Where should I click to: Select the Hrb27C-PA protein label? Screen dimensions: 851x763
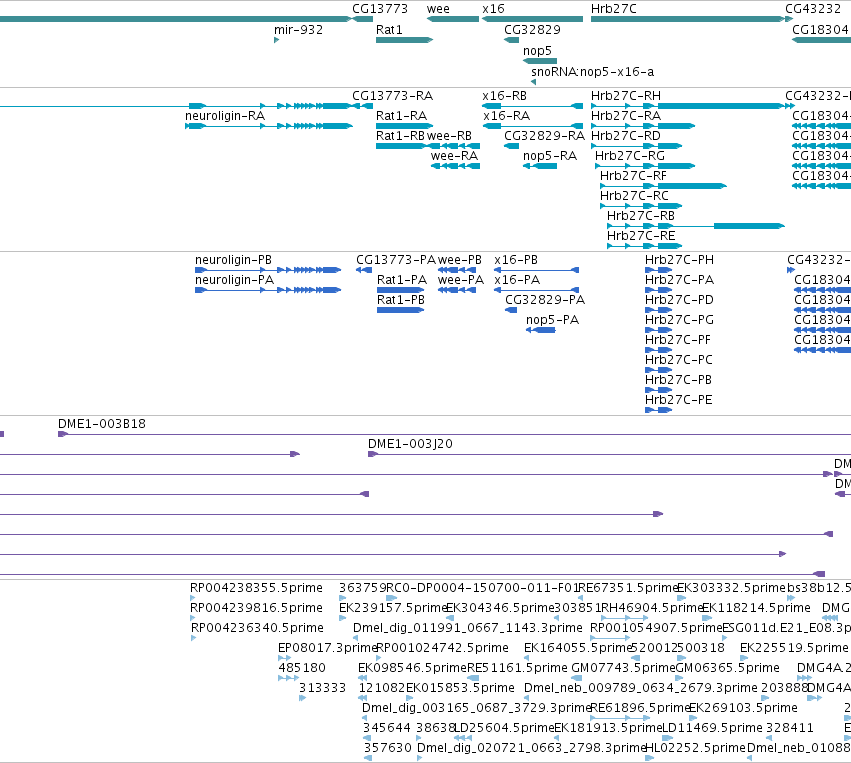point(679,280)
